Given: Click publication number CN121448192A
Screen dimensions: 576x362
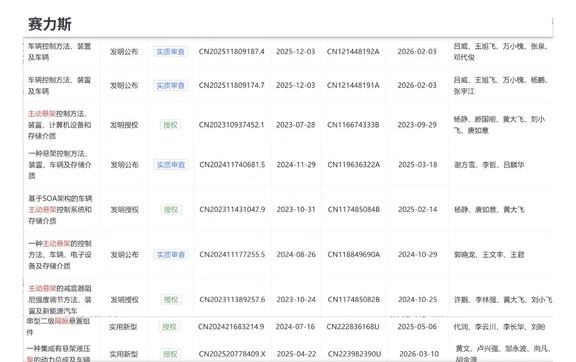Looking at the screenshot, I should [353, 51].
